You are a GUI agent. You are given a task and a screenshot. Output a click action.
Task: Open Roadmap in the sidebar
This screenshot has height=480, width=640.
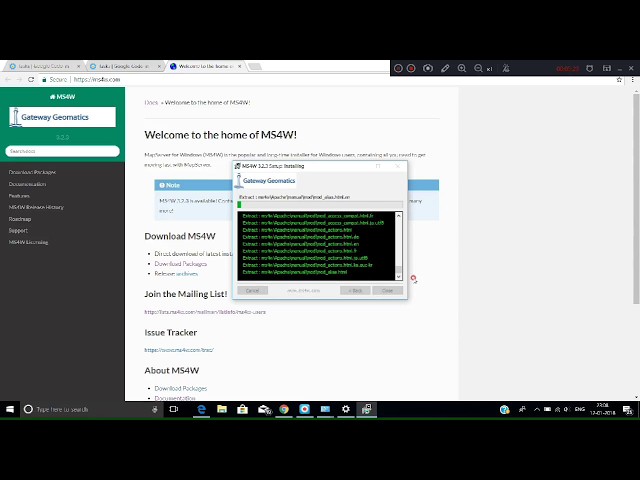20,219
